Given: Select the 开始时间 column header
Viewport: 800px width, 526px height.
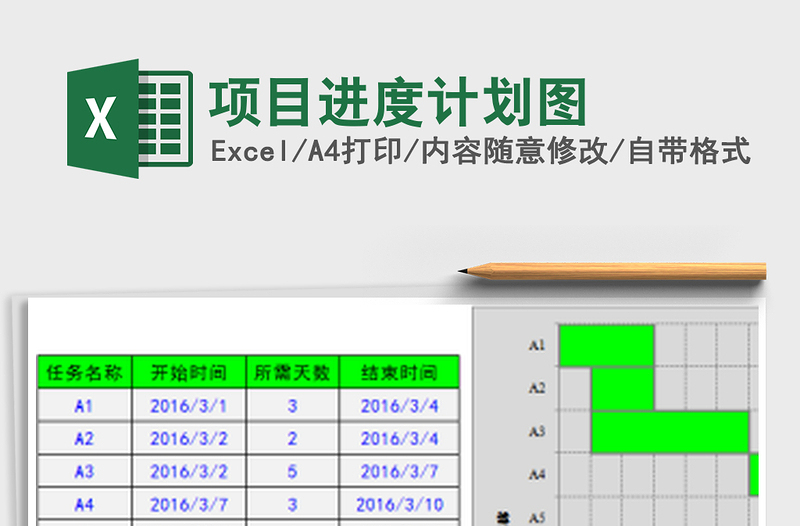Looking at the screenshot, I should [x=188, y=373].
